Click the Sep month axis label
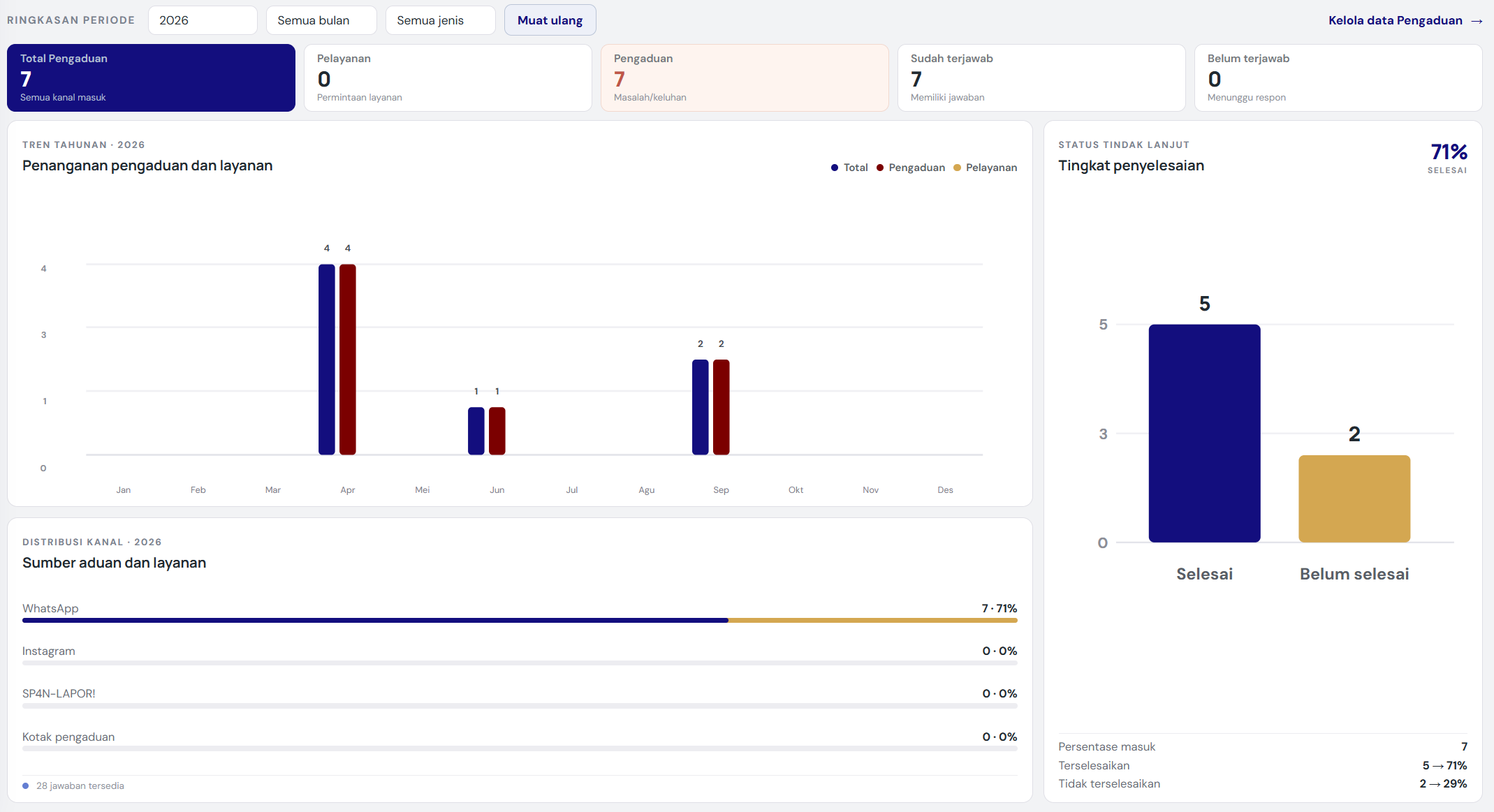This screenshot has height=812, width=1494. coord(721,489)
